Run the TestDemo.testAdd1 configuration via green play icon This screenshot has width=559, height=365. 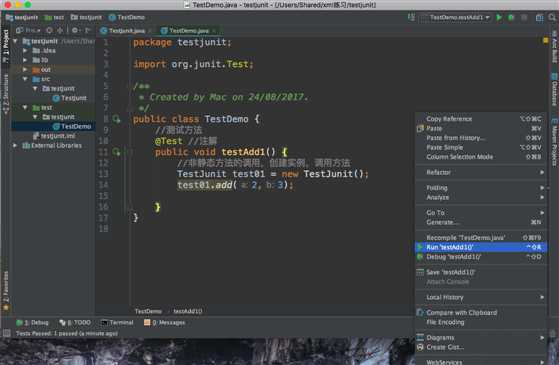499,17
